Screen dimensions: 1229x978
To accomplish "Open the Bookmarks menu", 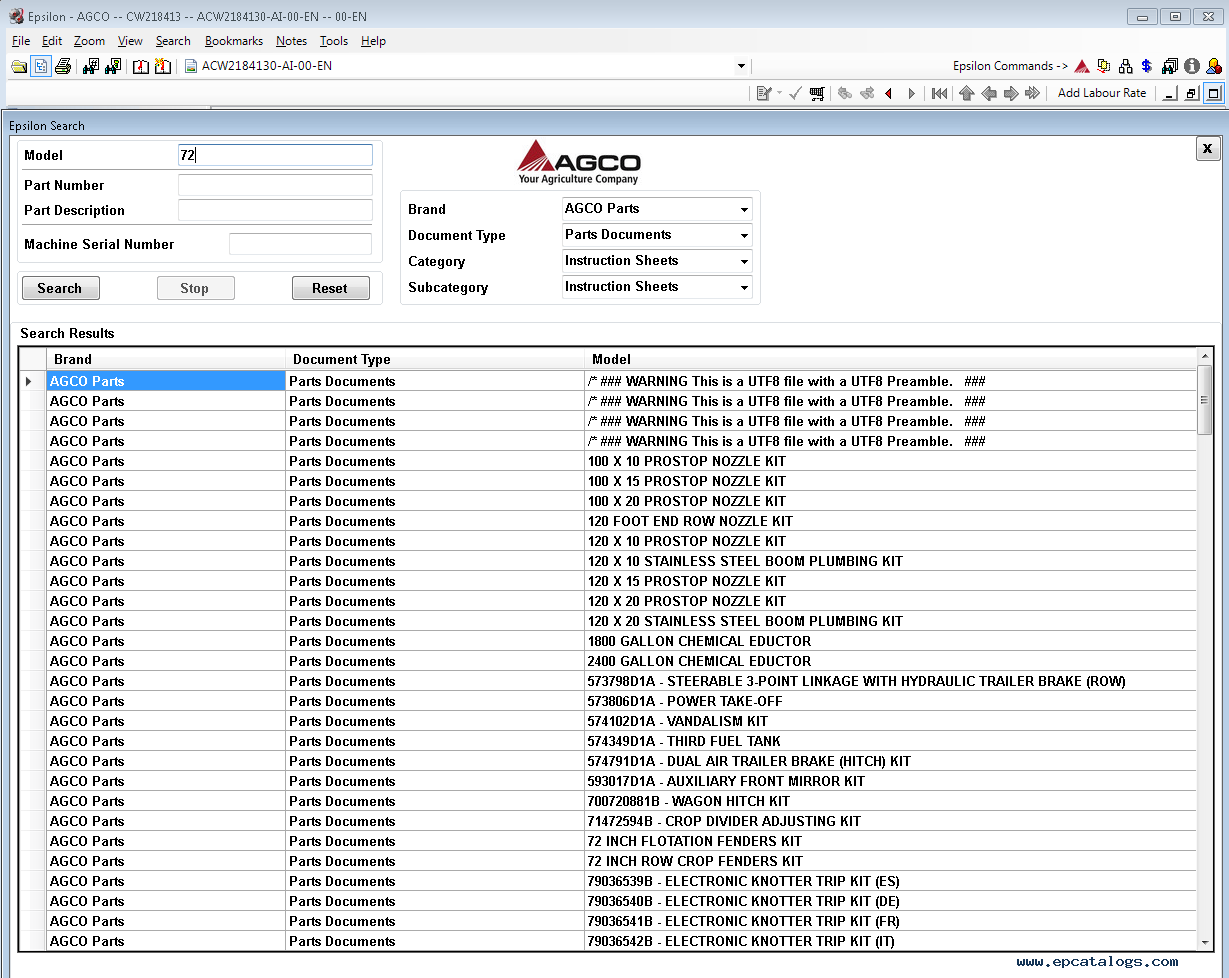I will point(234,41).
